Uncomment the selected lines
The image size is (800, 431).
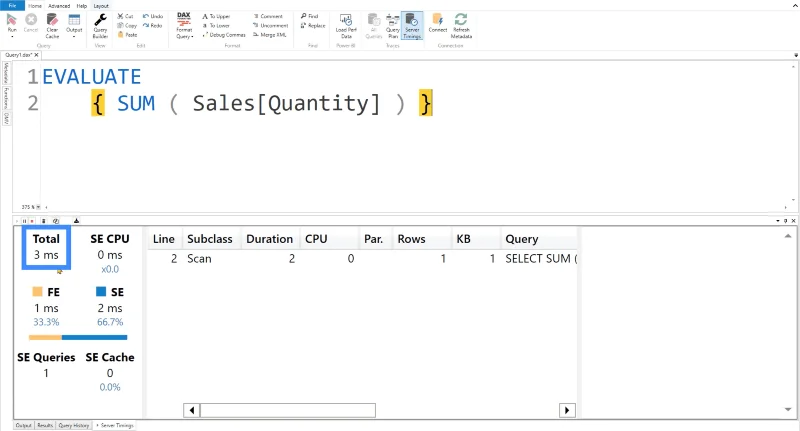pyautogui.click(x=271, y=26)
